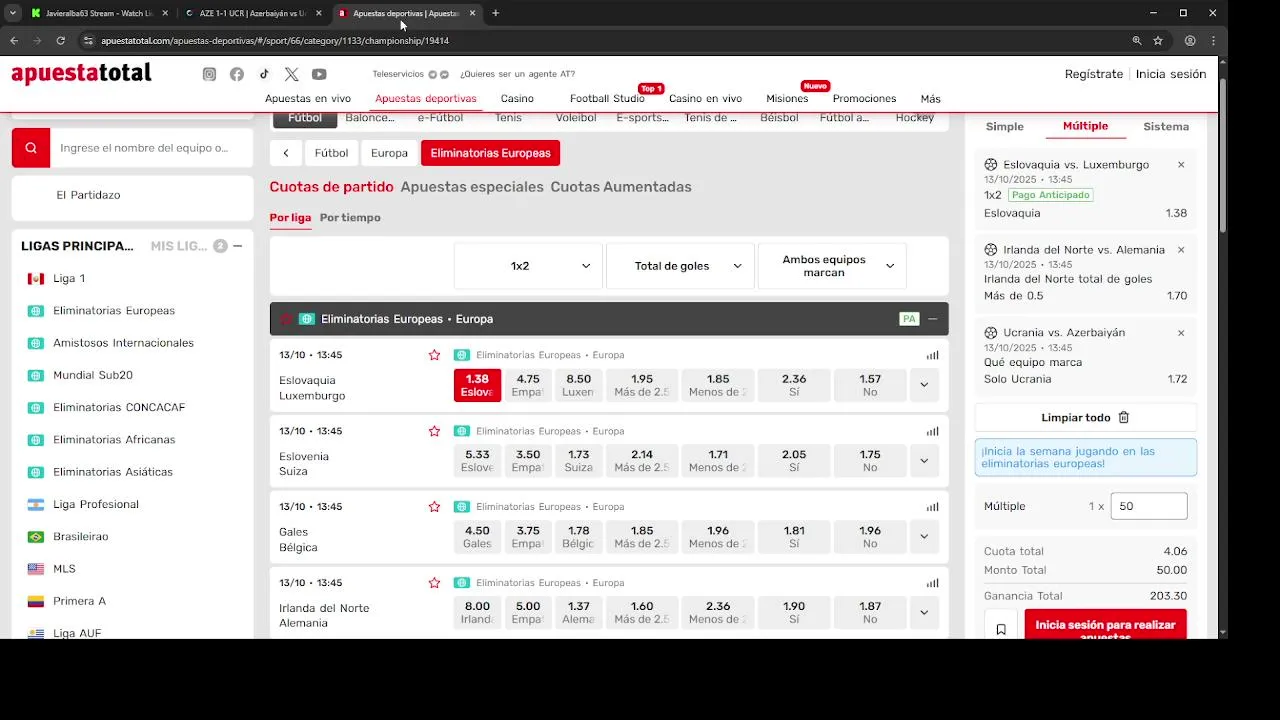Toggle the selected 1.38 Eslovaquia odds
This screenshot has height=720, width=1280.
(477, 385)
